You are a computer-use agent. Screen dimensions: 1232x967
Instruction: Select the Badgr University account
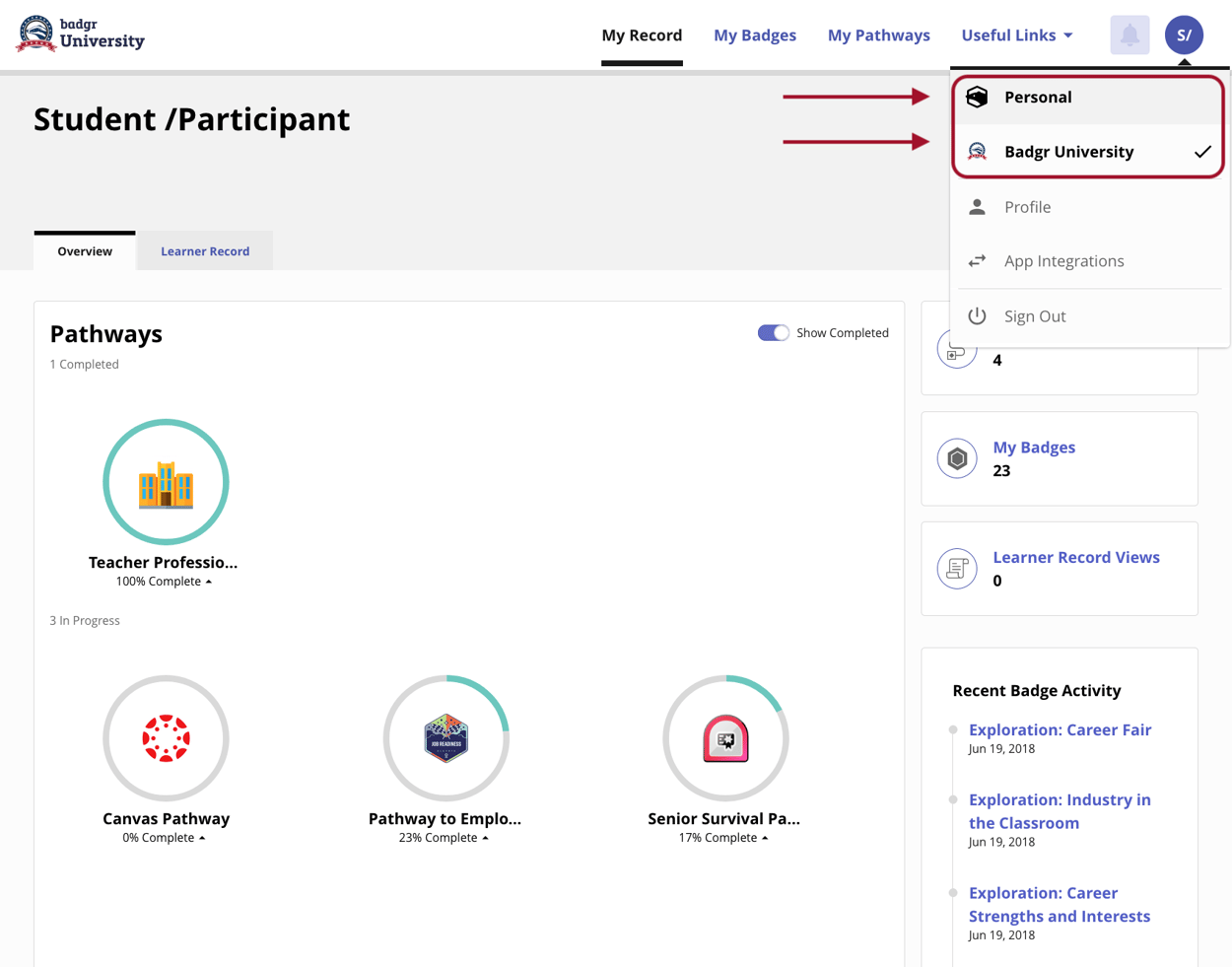[x=1068, y=152]
